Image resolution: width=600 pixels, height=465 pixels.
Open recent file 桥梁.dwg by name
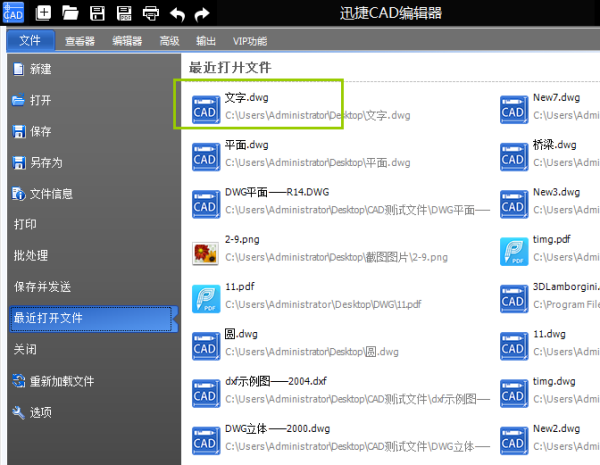pos(555,145)
